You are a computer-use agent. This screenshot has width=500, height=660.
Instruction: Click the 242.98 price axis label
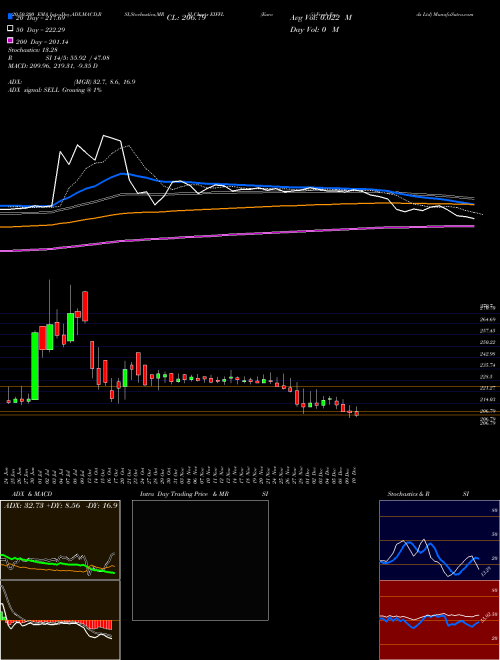point(487,354)
